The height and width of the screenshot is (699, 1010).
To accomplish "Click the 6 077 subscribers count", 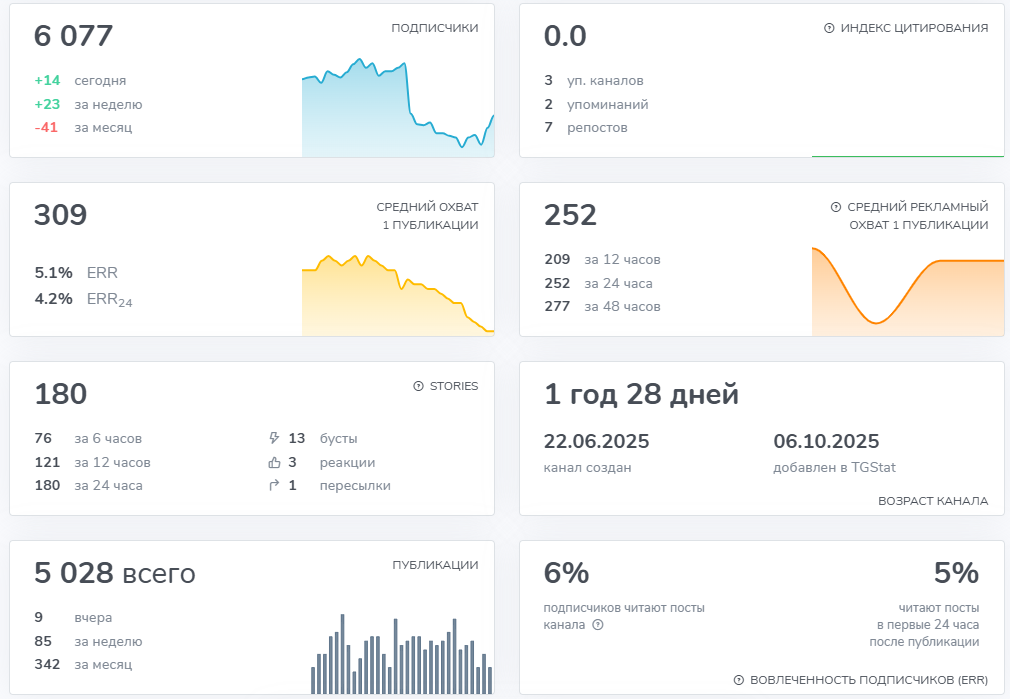I will pyautogui.click(x=73, y=36).
